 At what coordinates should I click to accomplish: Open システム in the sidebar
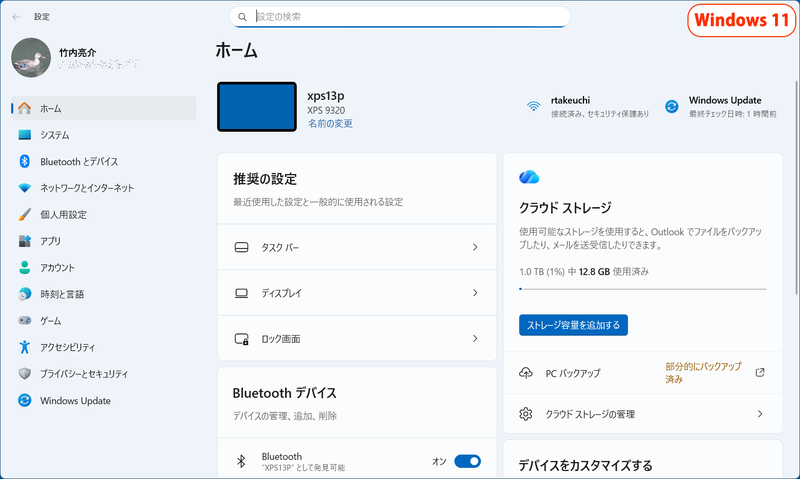[104, 135]
